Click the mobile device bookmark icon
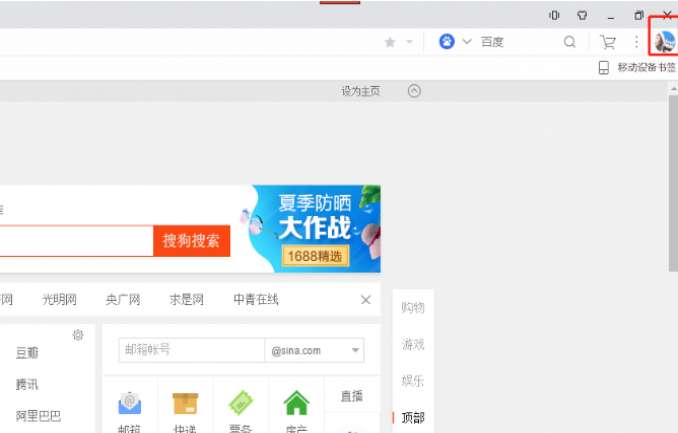Viewport: 678px width, 433px height. [604, 68]
